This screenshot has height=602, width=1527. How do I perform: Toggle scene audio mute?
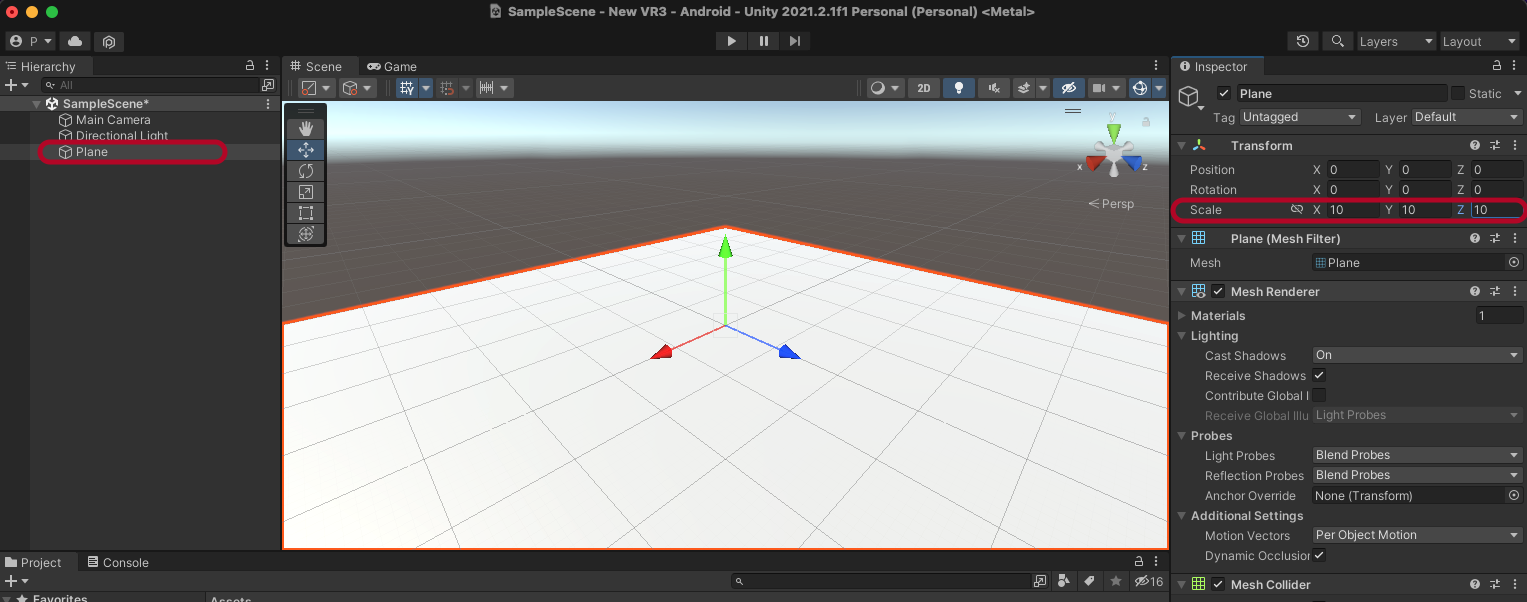point(993,88)
